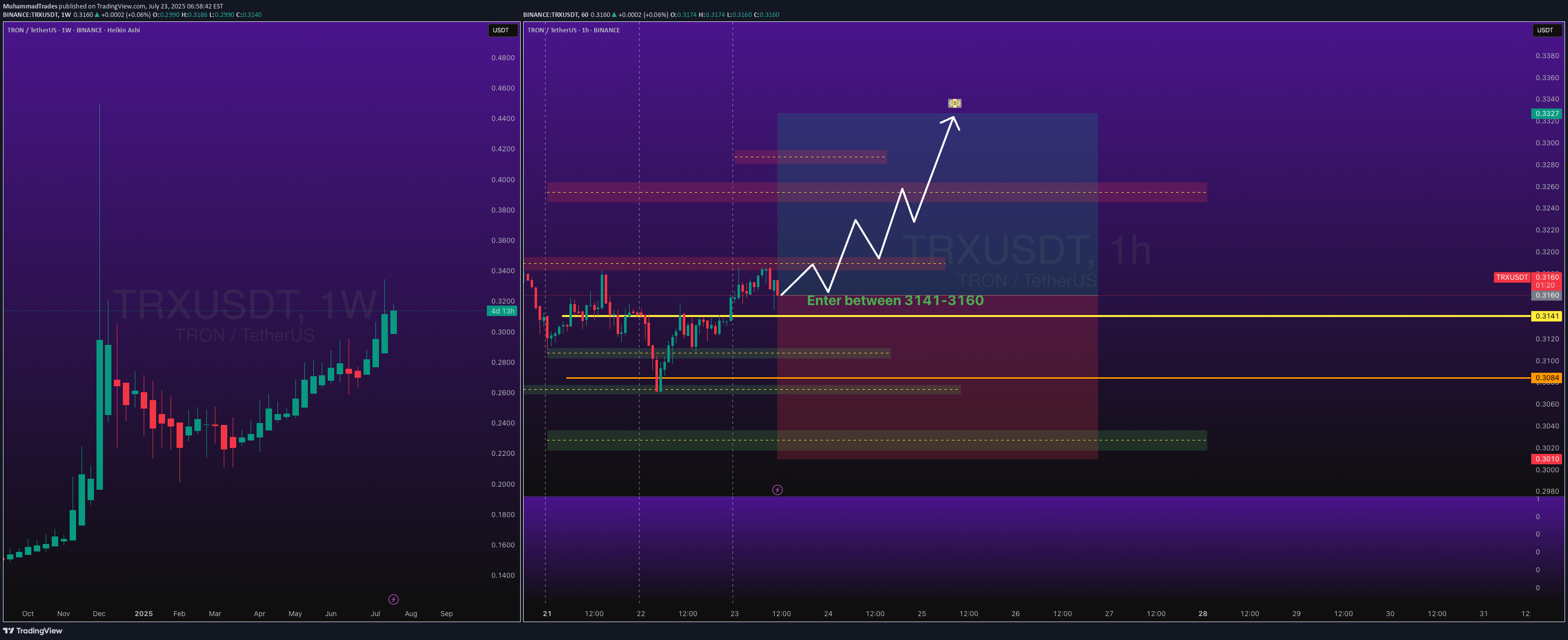
Task: Click the 4d 13h countdown label
Action: (x=502, y=311)
